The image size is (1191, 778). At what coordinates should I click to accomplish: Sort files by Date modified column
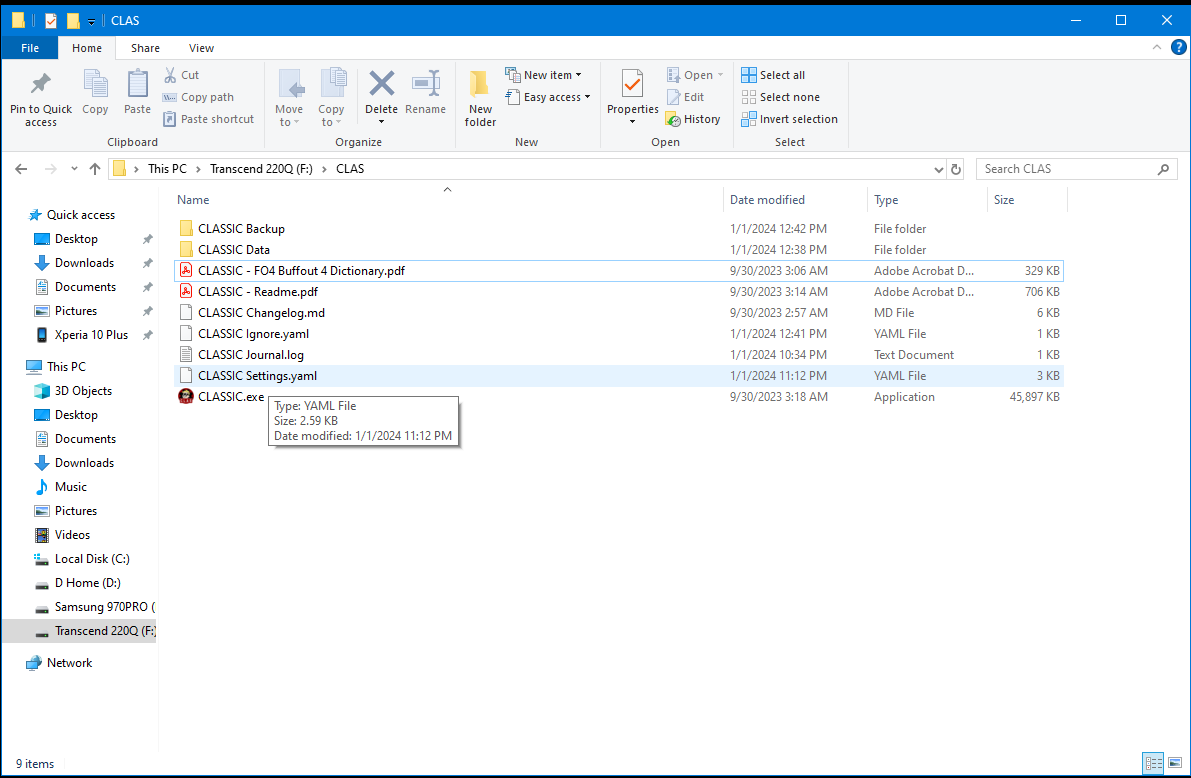pos(767,200)
